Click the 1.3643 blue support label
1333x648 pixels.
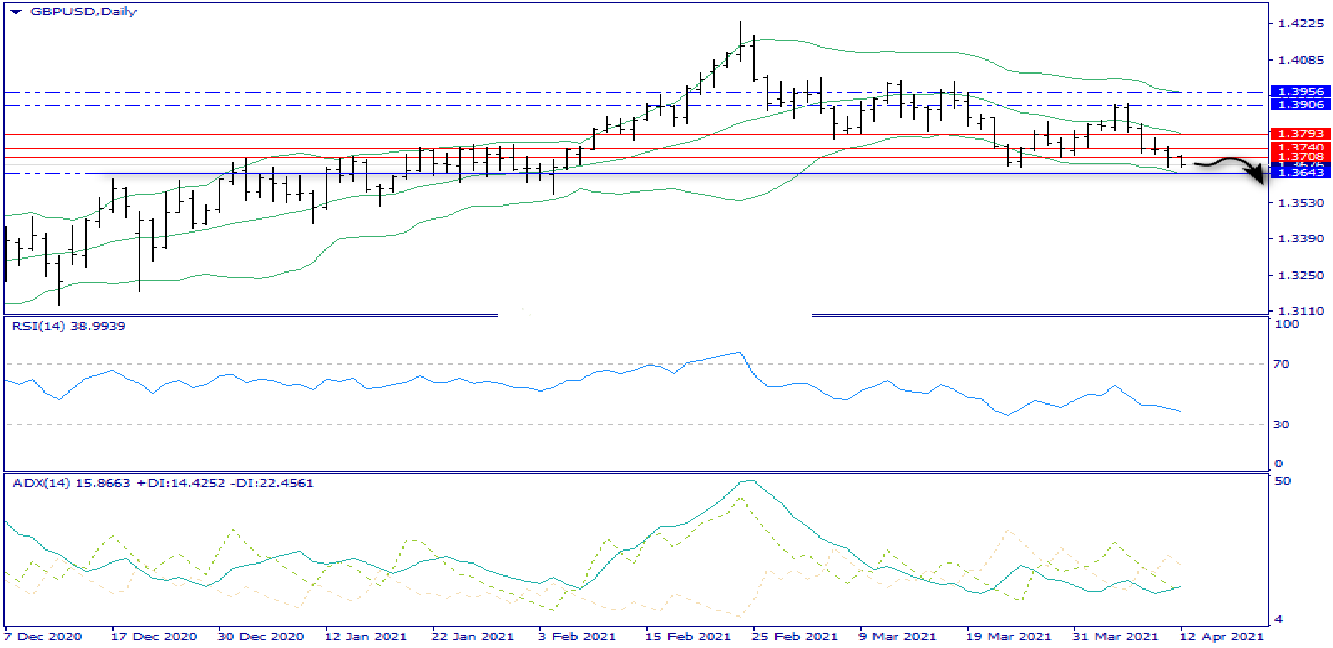coord(1298,173)
